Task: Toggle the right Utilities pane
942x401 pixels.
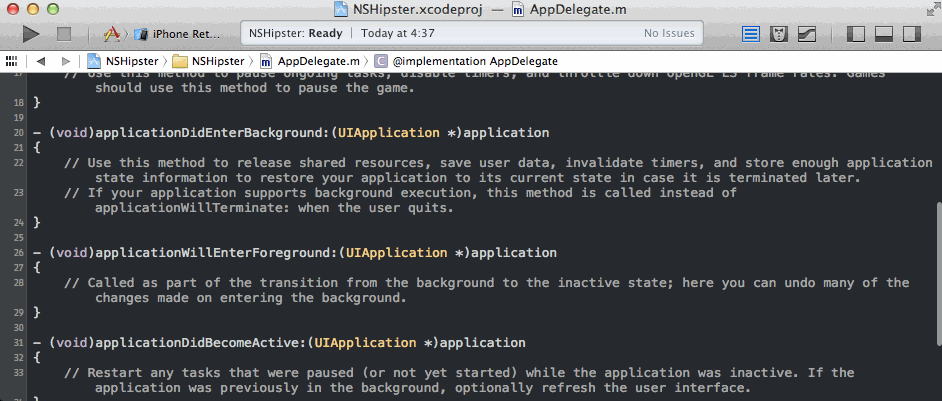Action: tap(910, 34)
